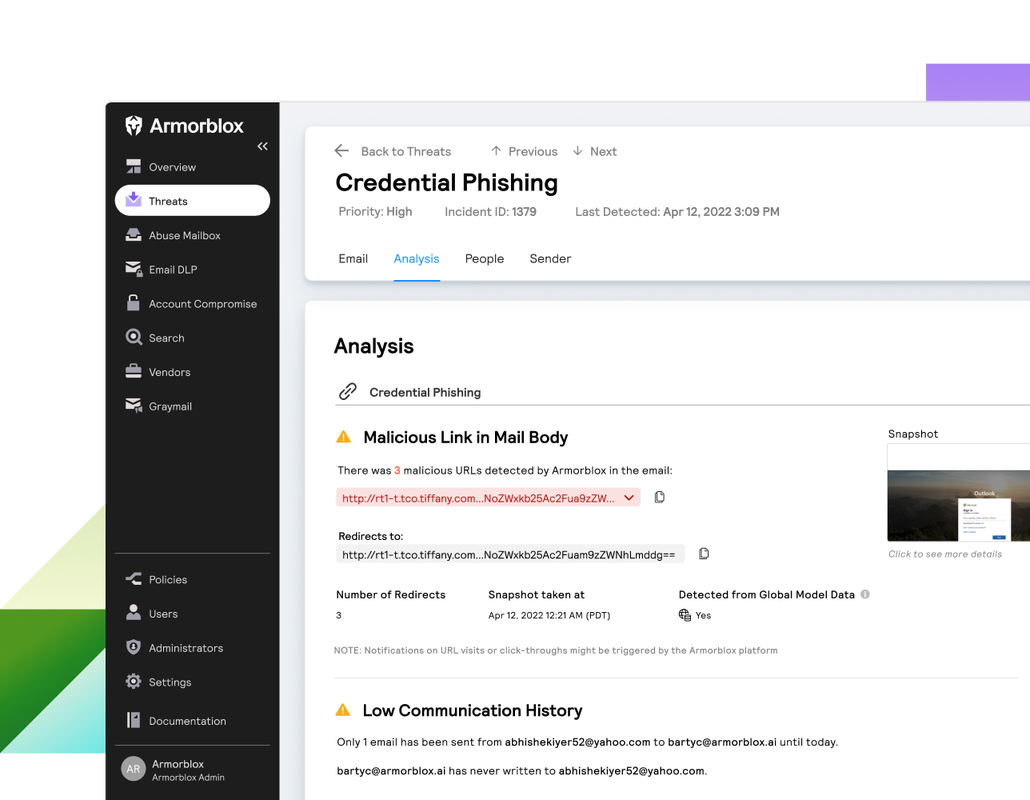Open Settings from the sidebar label

(x=170, y=682)
